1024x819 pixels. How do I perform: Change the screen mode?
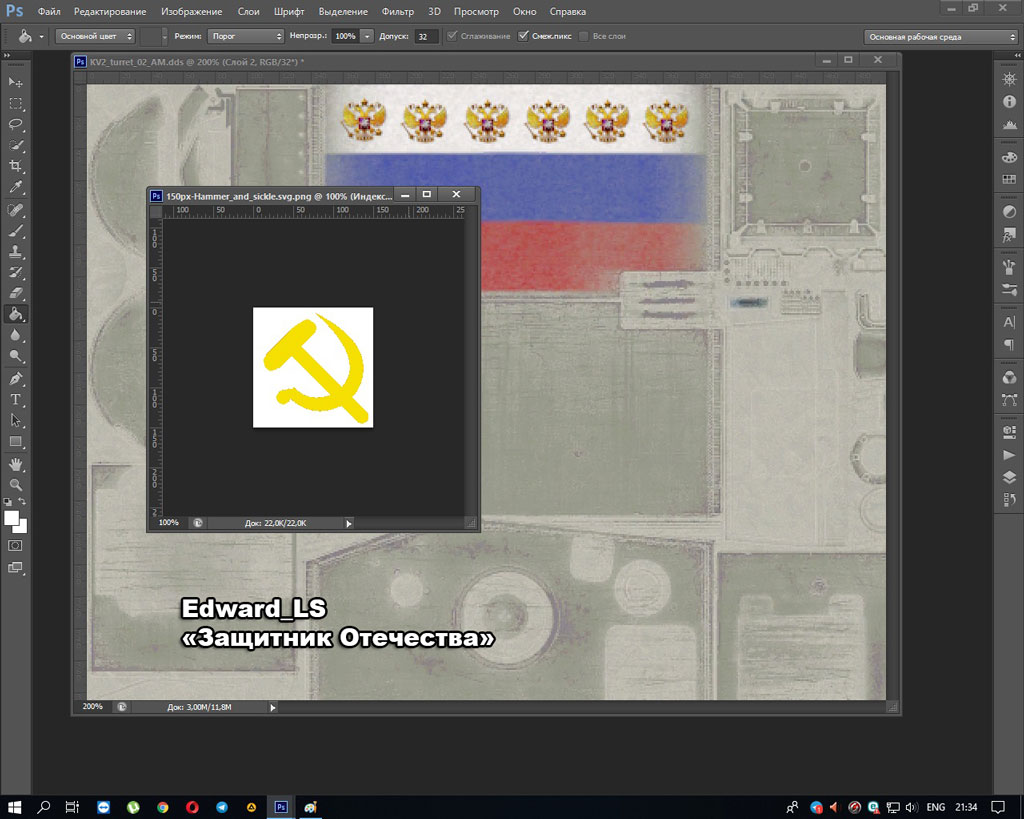16,568
